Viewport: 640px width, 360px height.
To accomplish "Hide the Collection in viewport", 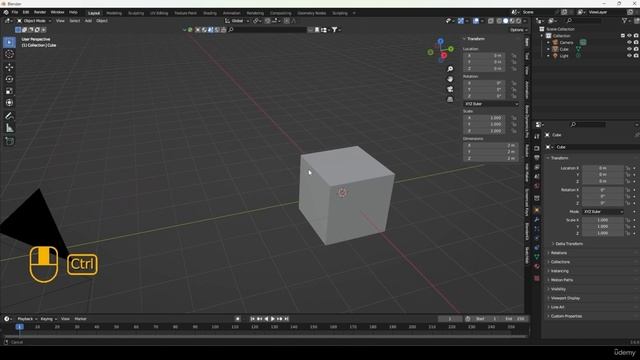I will point(629,36).
